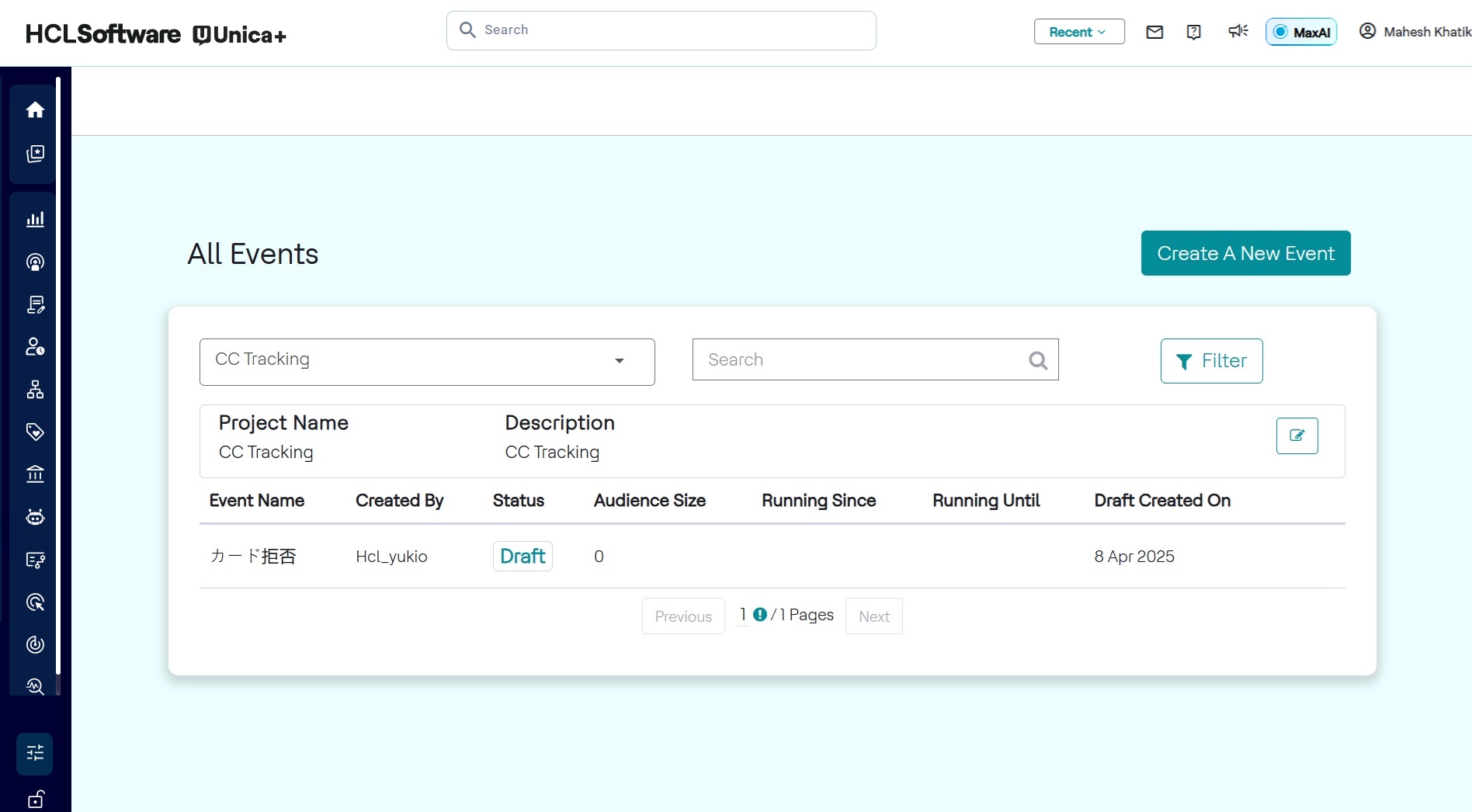The height and width of the screenshot is (812, 1472).
Task: Click the search magnifier in events search
Action: 1037,360
